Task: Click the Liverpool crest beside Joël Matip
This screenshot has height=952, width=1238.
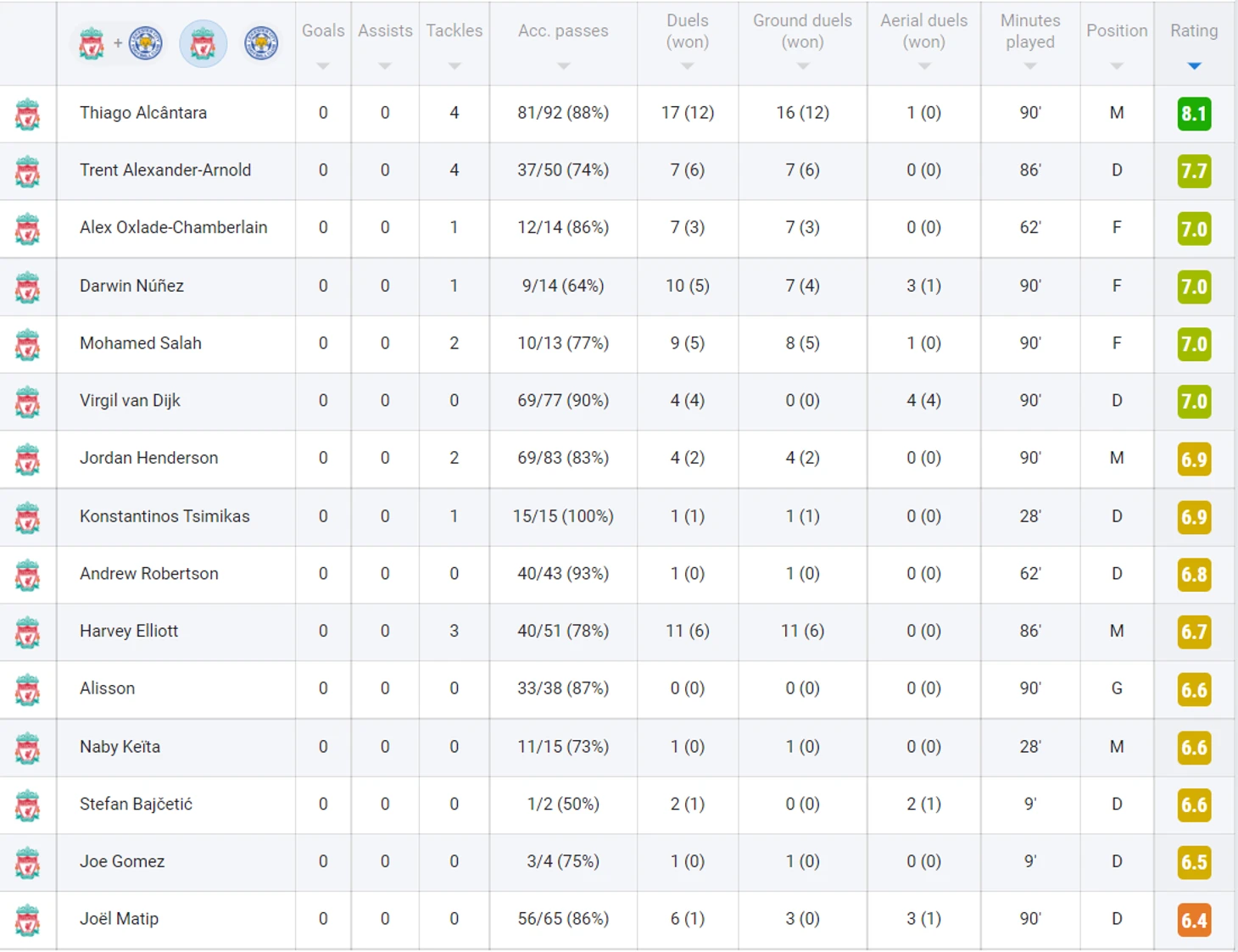Action: (x=28, y=921)
